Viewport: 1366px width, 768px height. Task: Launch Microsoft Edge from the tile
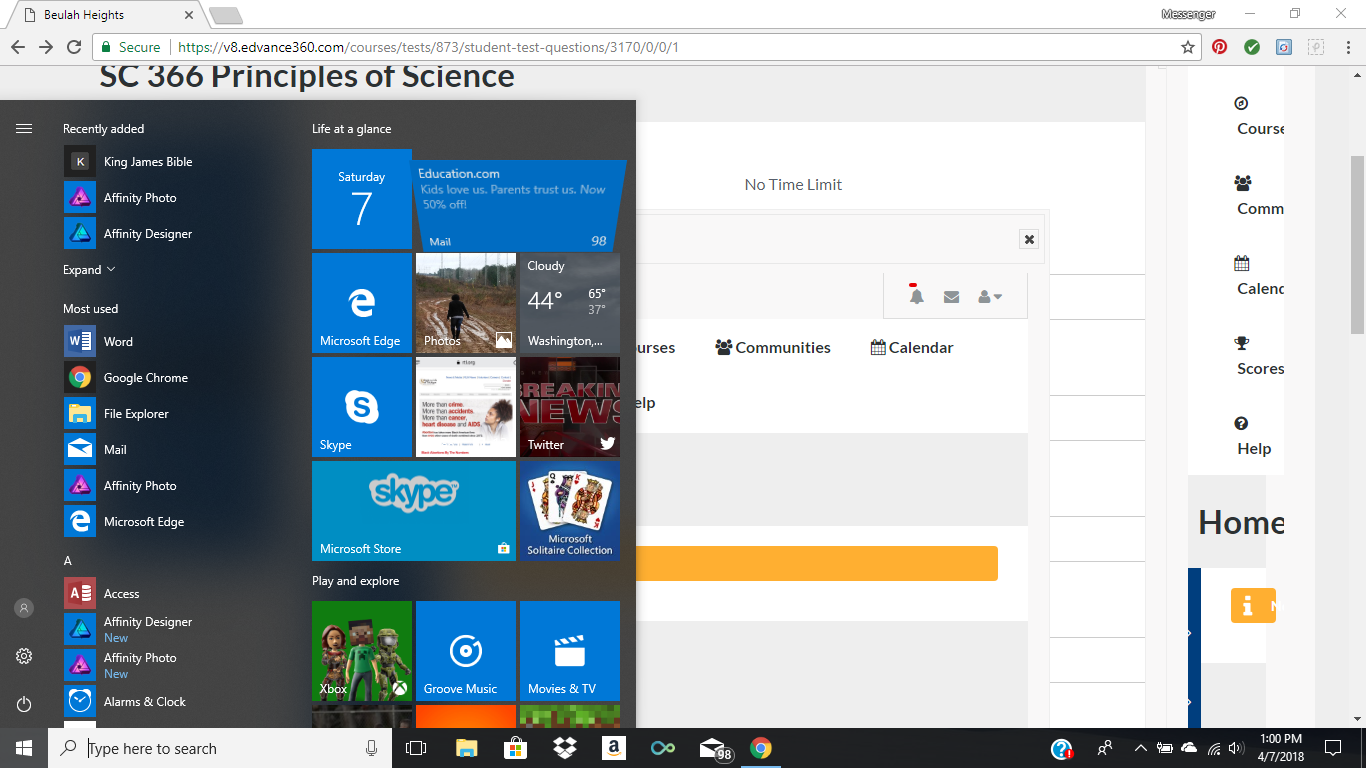361,303
